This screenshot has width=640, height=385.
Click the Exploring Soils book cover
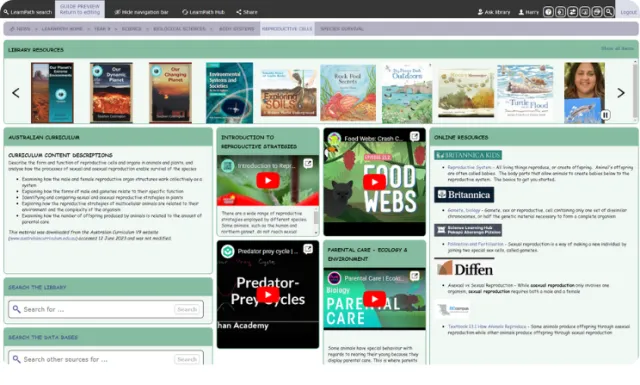(289, 93)
